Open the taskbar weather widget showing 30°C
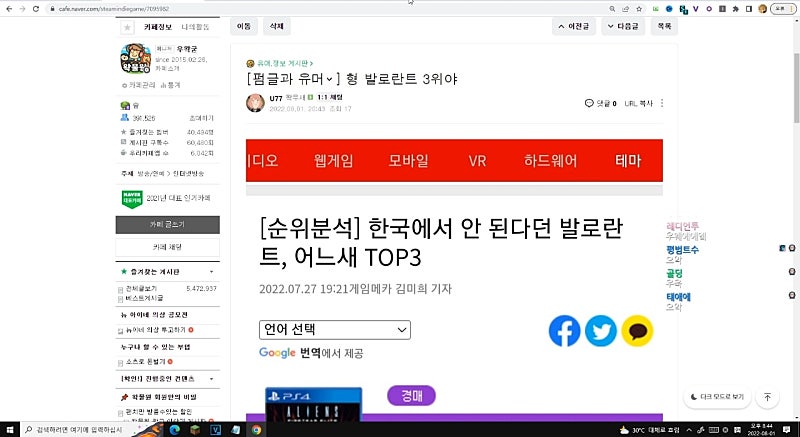The width and height of the screenshot is (800, 437). 649,430
